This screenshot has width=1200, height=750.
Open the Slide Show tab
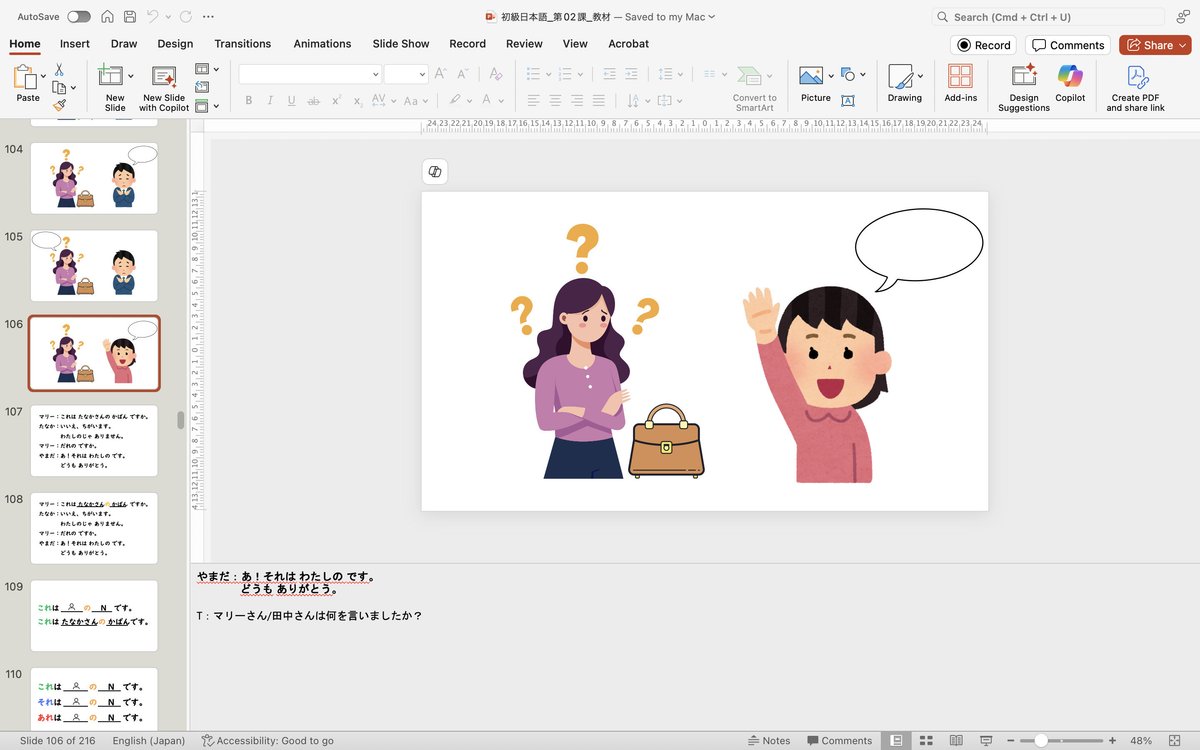coord(400,44)
